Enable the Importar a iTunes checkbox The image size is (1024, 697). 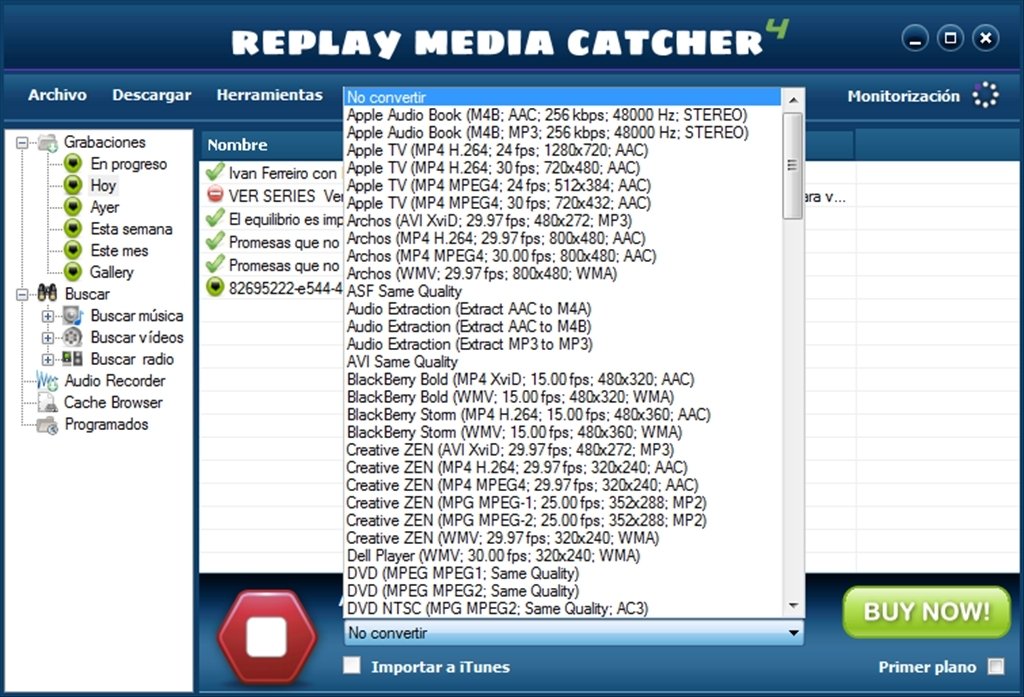pos(352,666)
